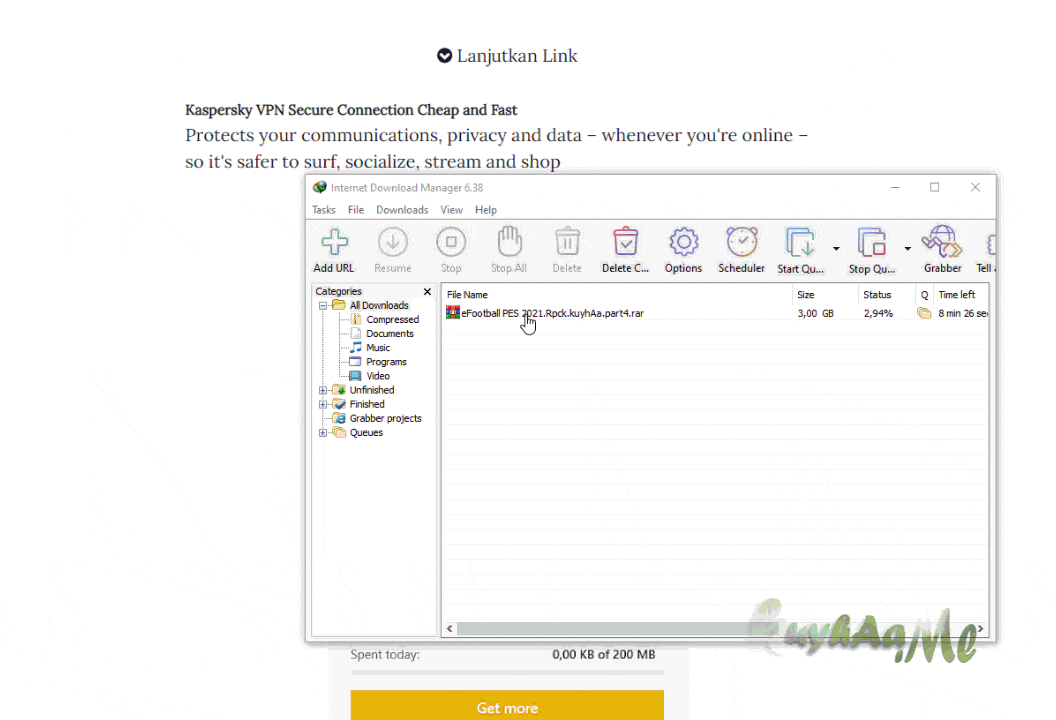Click Kaspersky VPN Secure Connection heading
This screenshot has width=1056, height=720.
click(x=351, y=110)
